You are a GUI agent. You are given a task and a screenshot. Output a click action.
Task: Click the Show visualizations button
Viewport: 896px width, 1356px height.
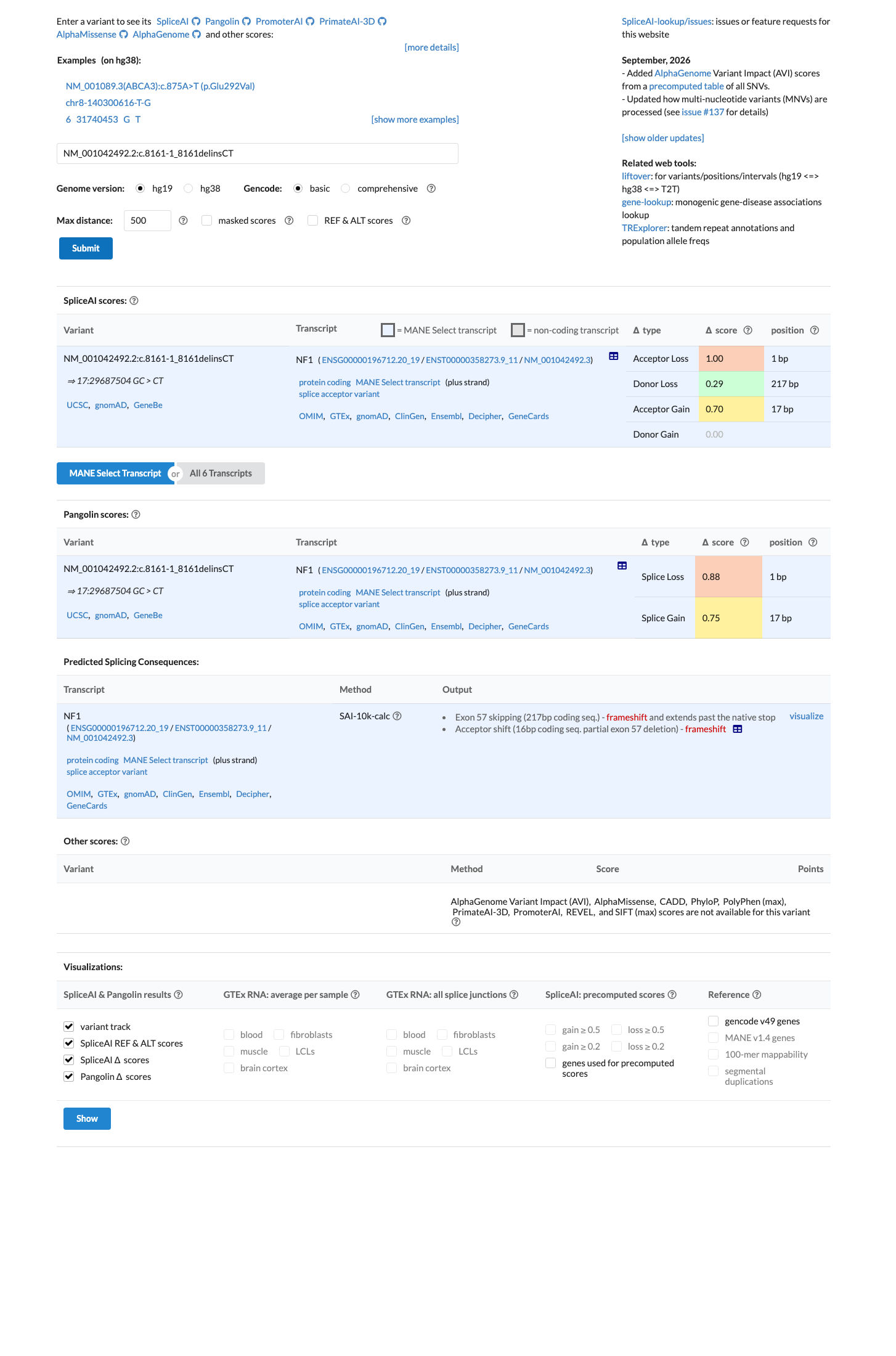pos(87,1119)
